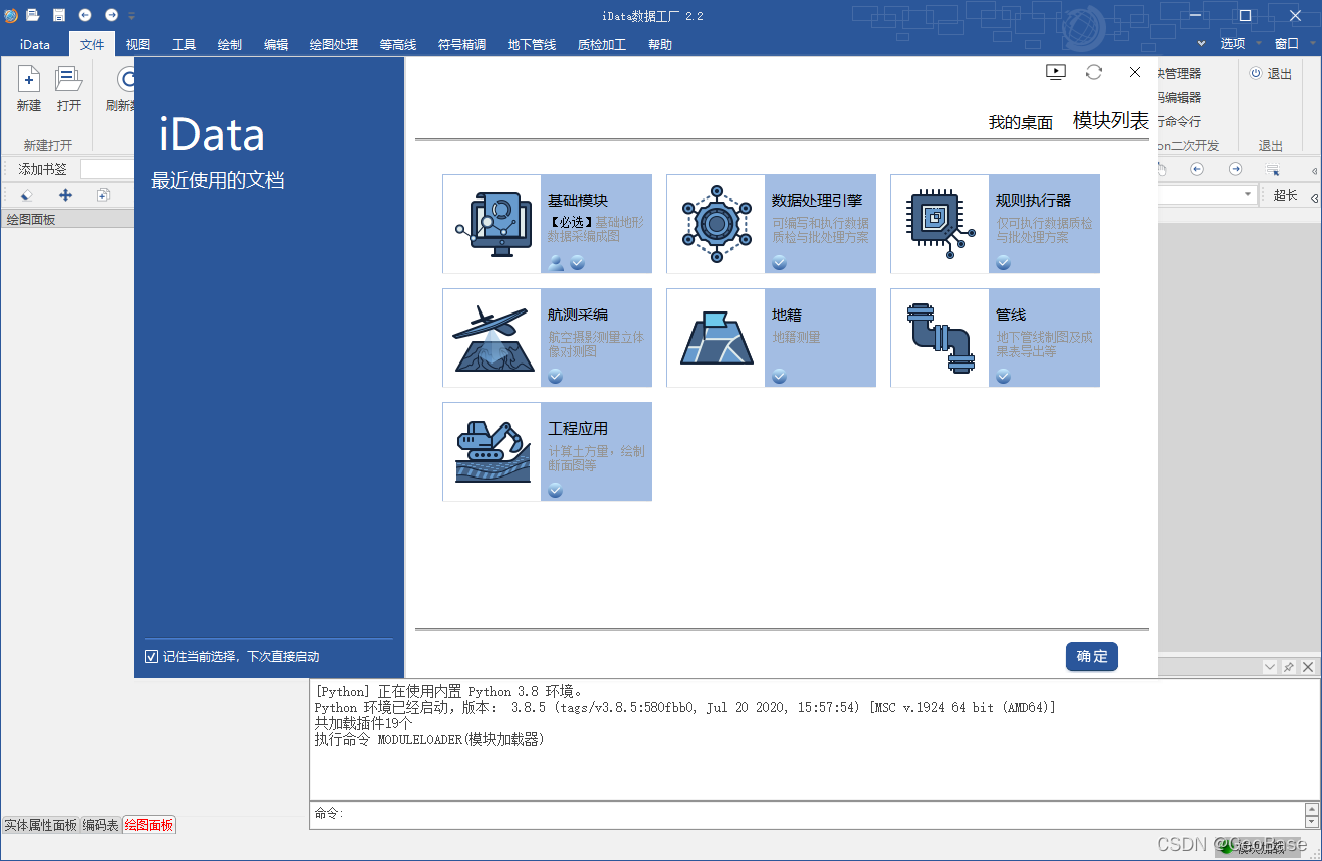
Task: Click the eraser icon in the drawing toolbar
Action: point(27,196)
